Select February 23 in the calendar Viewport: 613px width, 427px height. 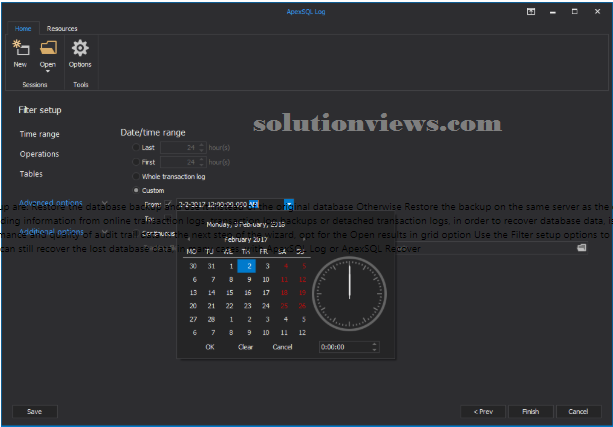[x=248, y=306]
